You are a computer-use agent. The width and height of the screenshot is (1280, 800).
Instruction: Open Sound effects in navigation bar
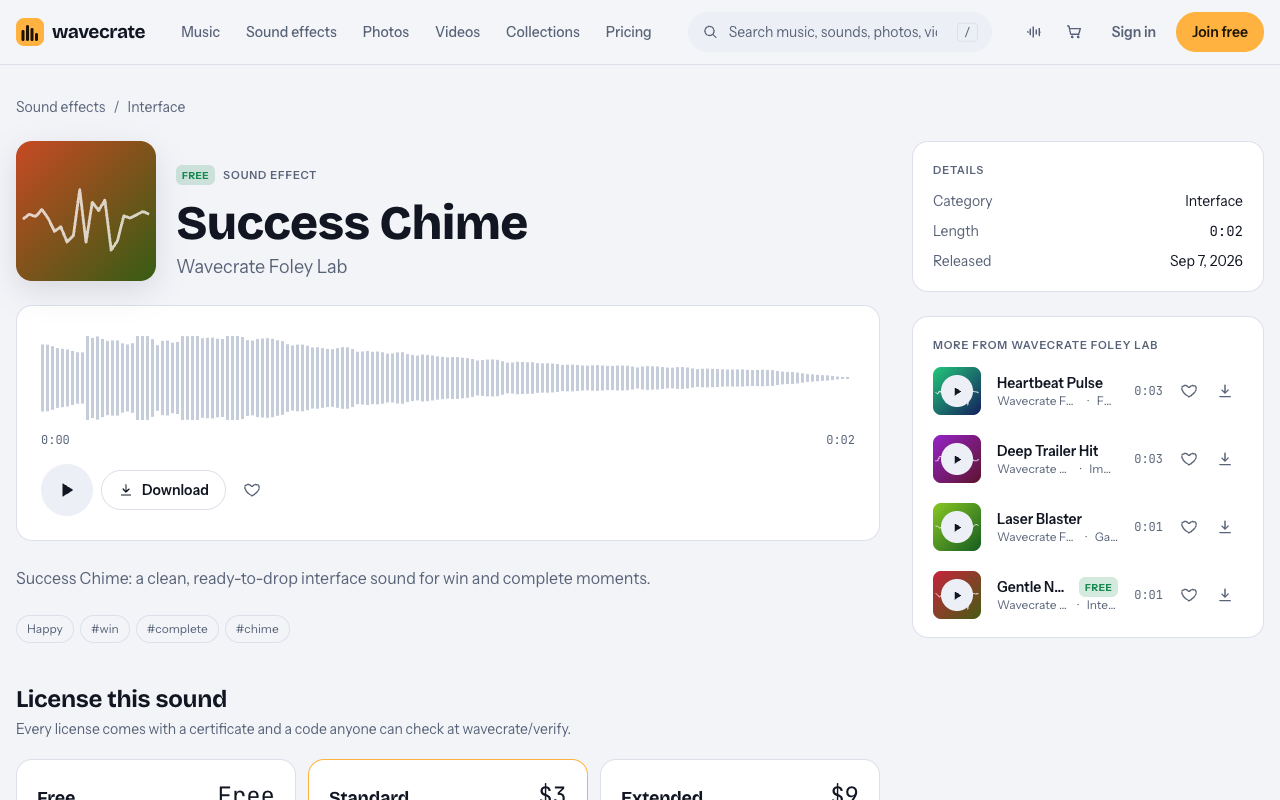(291, 32)
